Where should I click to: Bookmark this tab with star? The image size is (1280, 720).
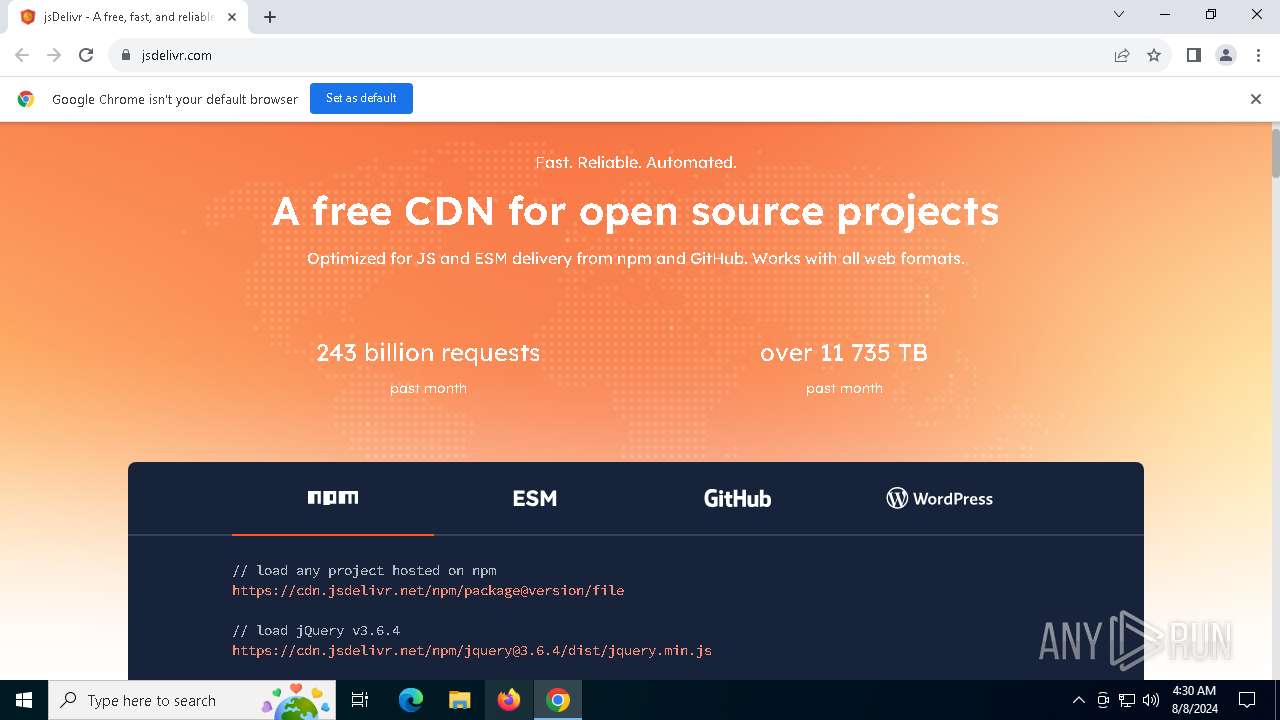(1154, 55)
